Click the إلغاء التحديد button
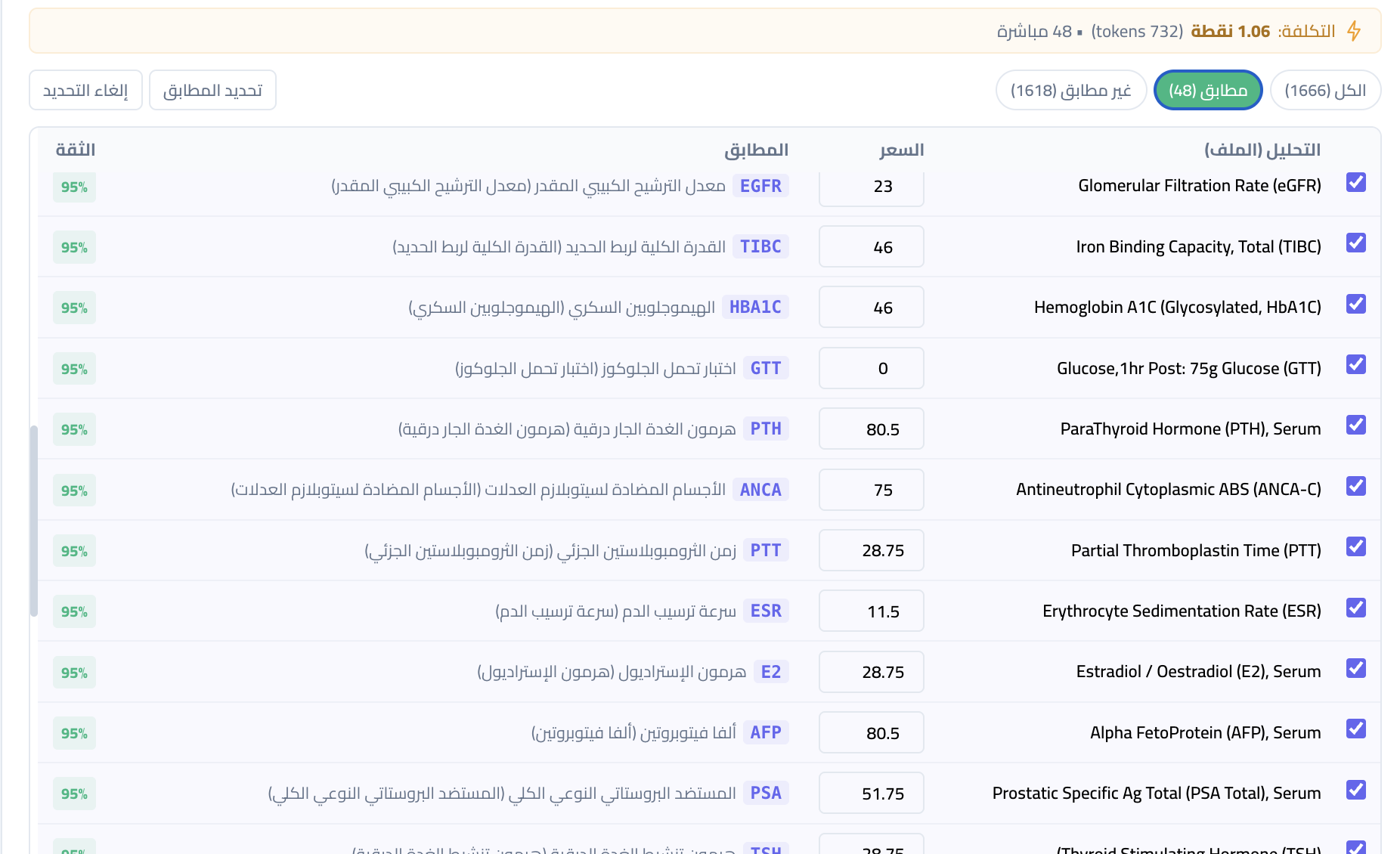The width and height of the screenshot is (1400, 854). pyautogui.click(x=85, y=91)
